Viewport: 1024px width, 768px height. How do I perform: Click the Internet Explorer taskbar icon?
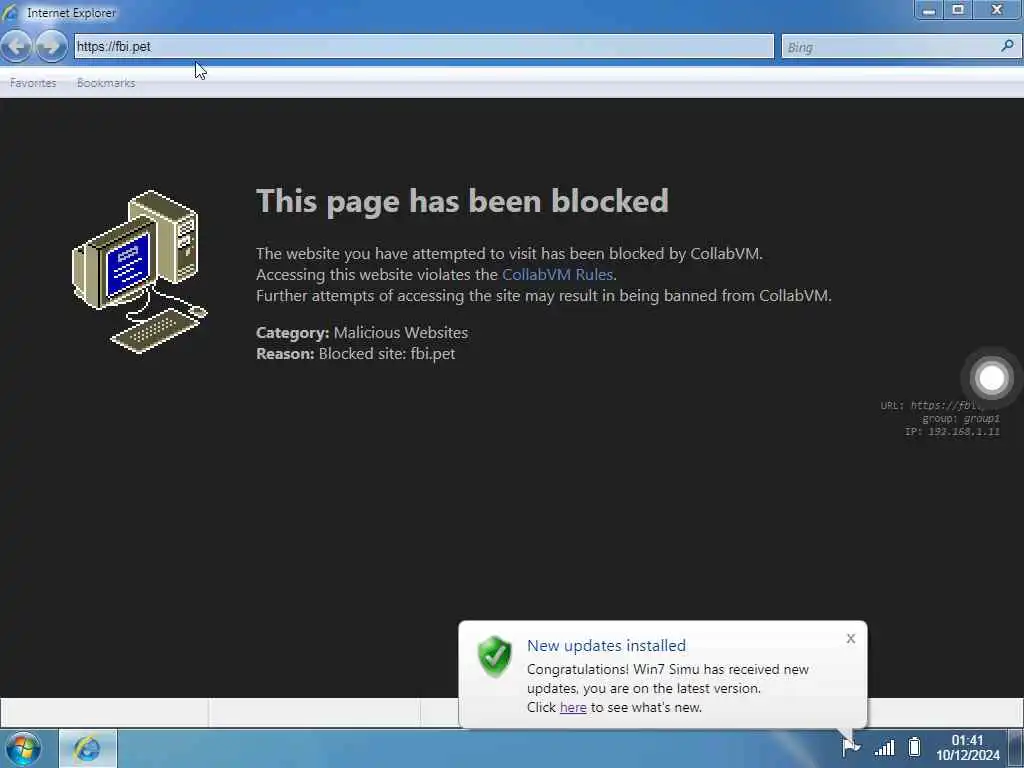tap(88, 748)
